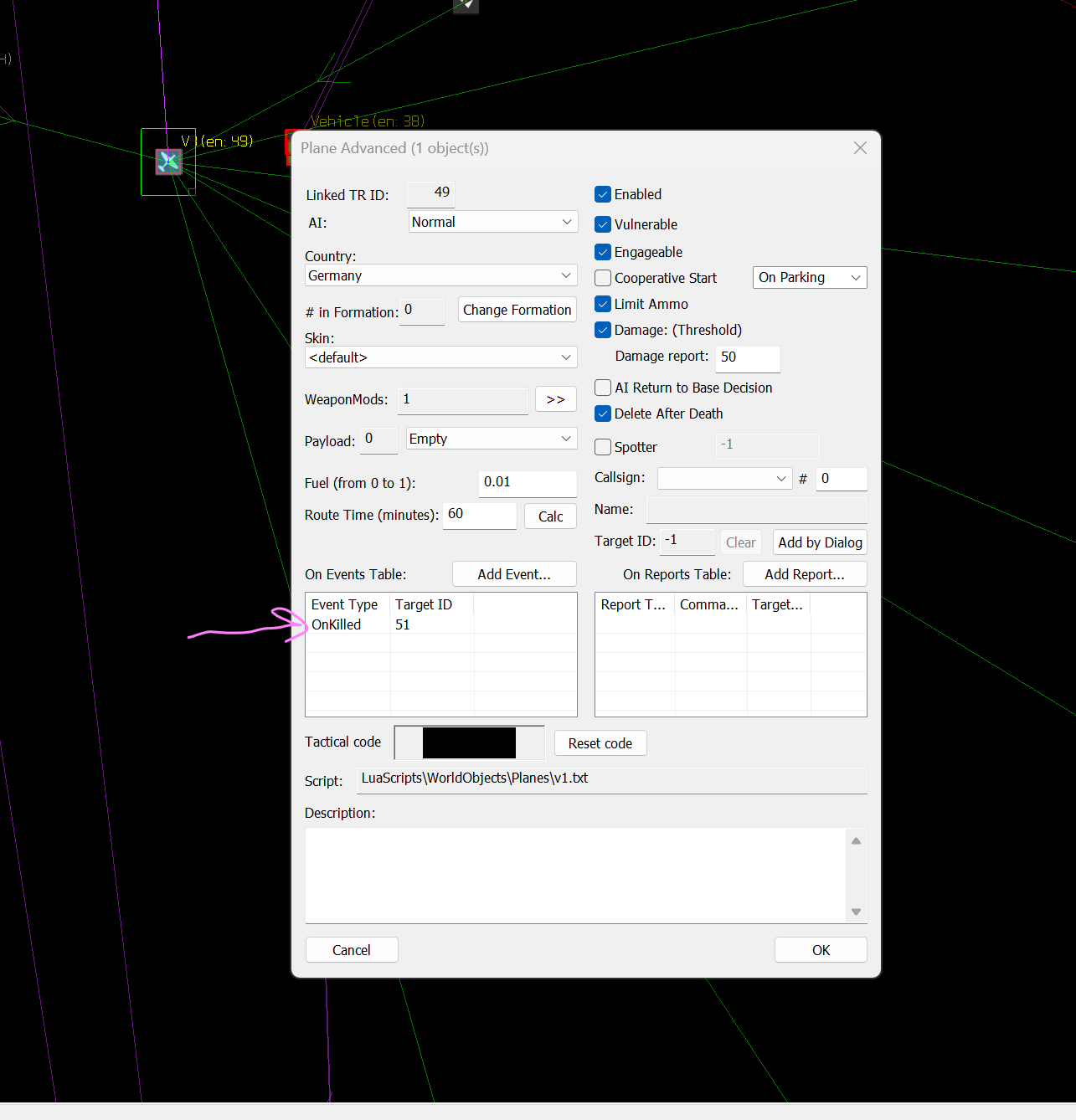
Task: Click the >> WeaponMods button
Action: 555,399
